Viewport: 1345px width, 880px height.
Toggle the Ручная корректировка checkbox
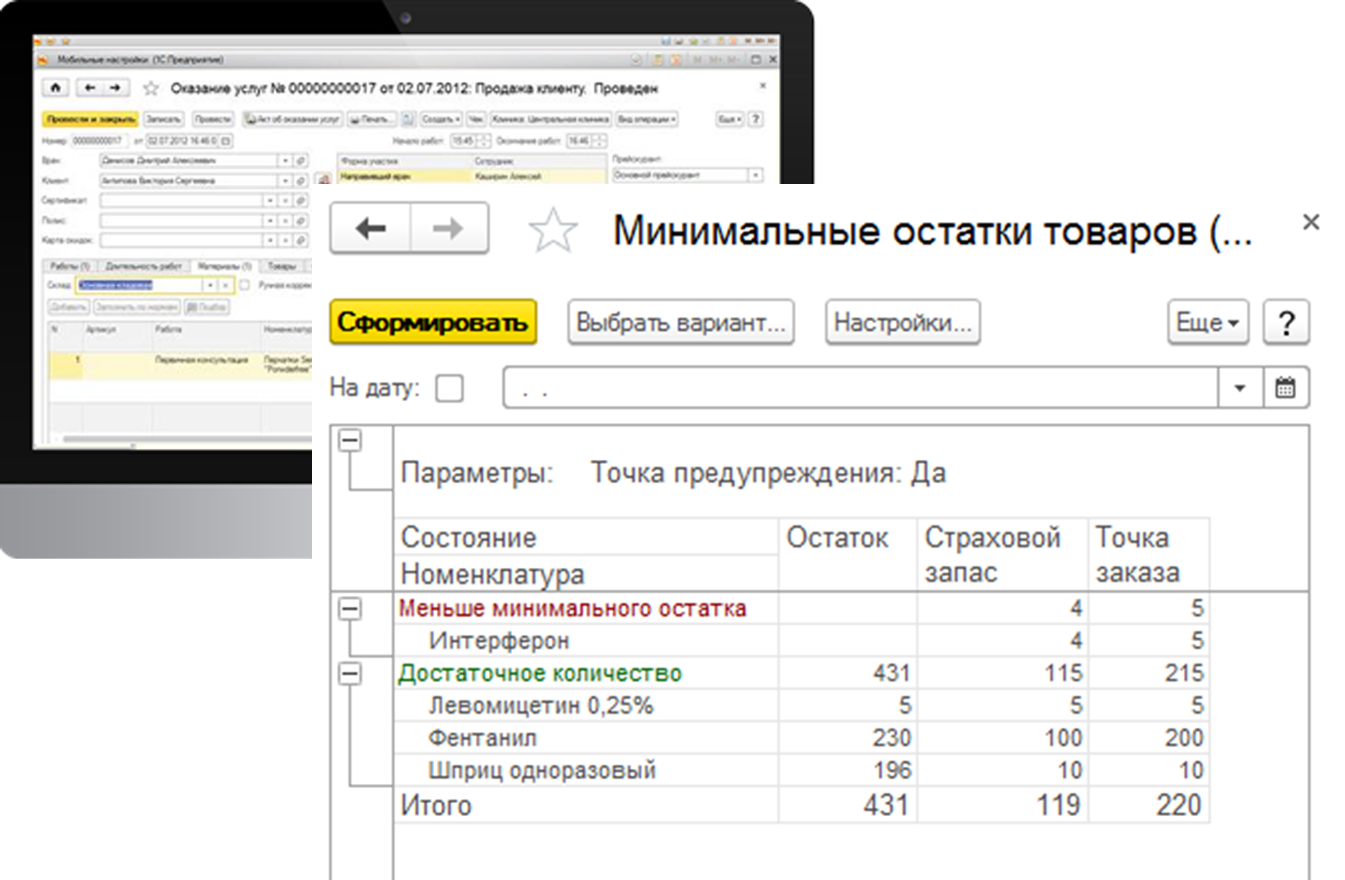(245, 285)
